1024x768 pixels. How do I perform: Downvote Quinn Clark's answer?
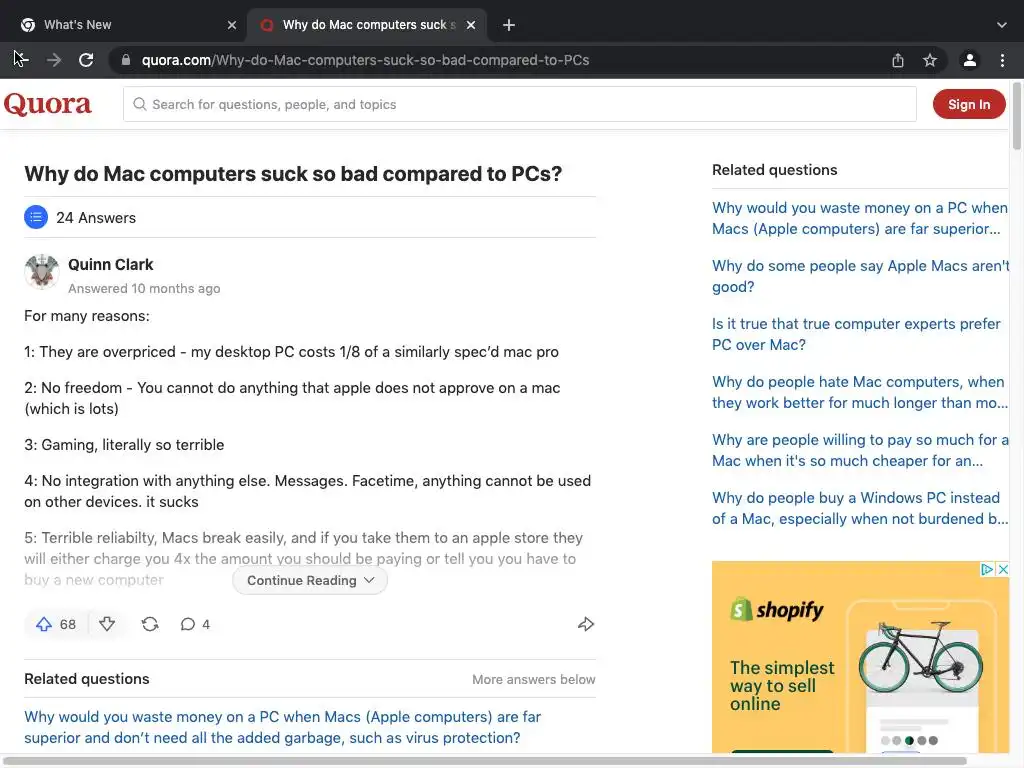pos(107,624)
